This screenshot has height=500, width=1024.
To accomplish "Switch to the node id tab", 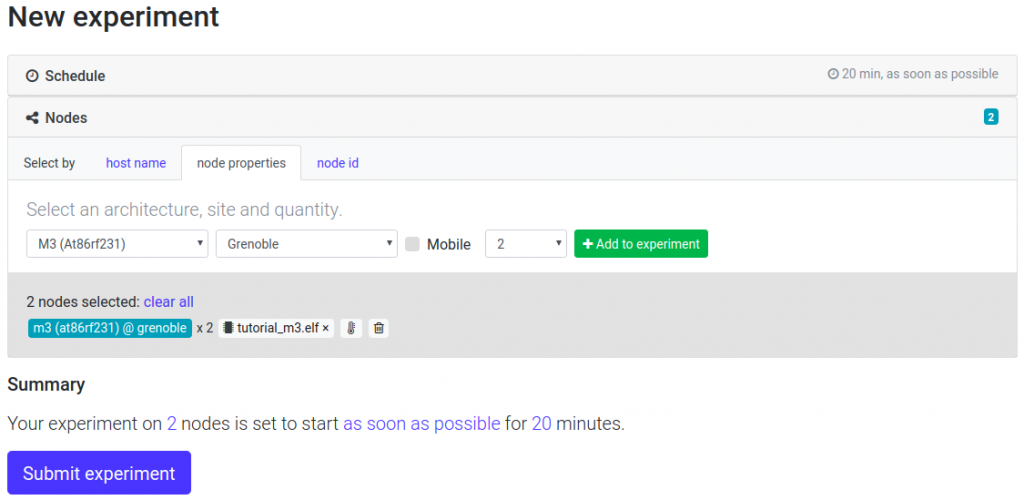I will pyautogui.click(x=338, y=163).
